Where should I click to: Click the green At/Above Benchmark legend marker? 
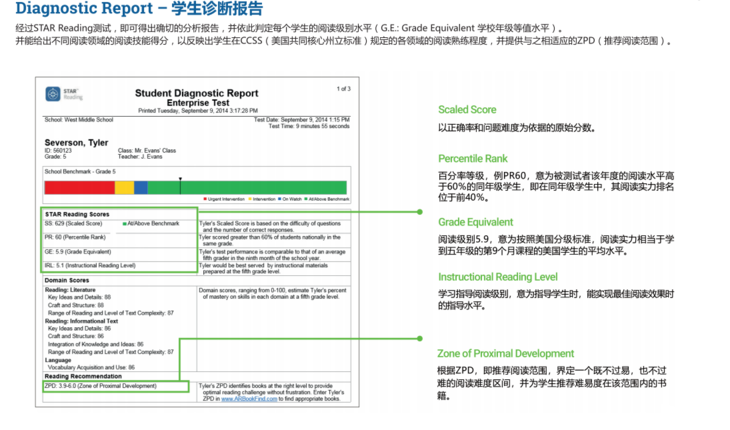[306, 199]
